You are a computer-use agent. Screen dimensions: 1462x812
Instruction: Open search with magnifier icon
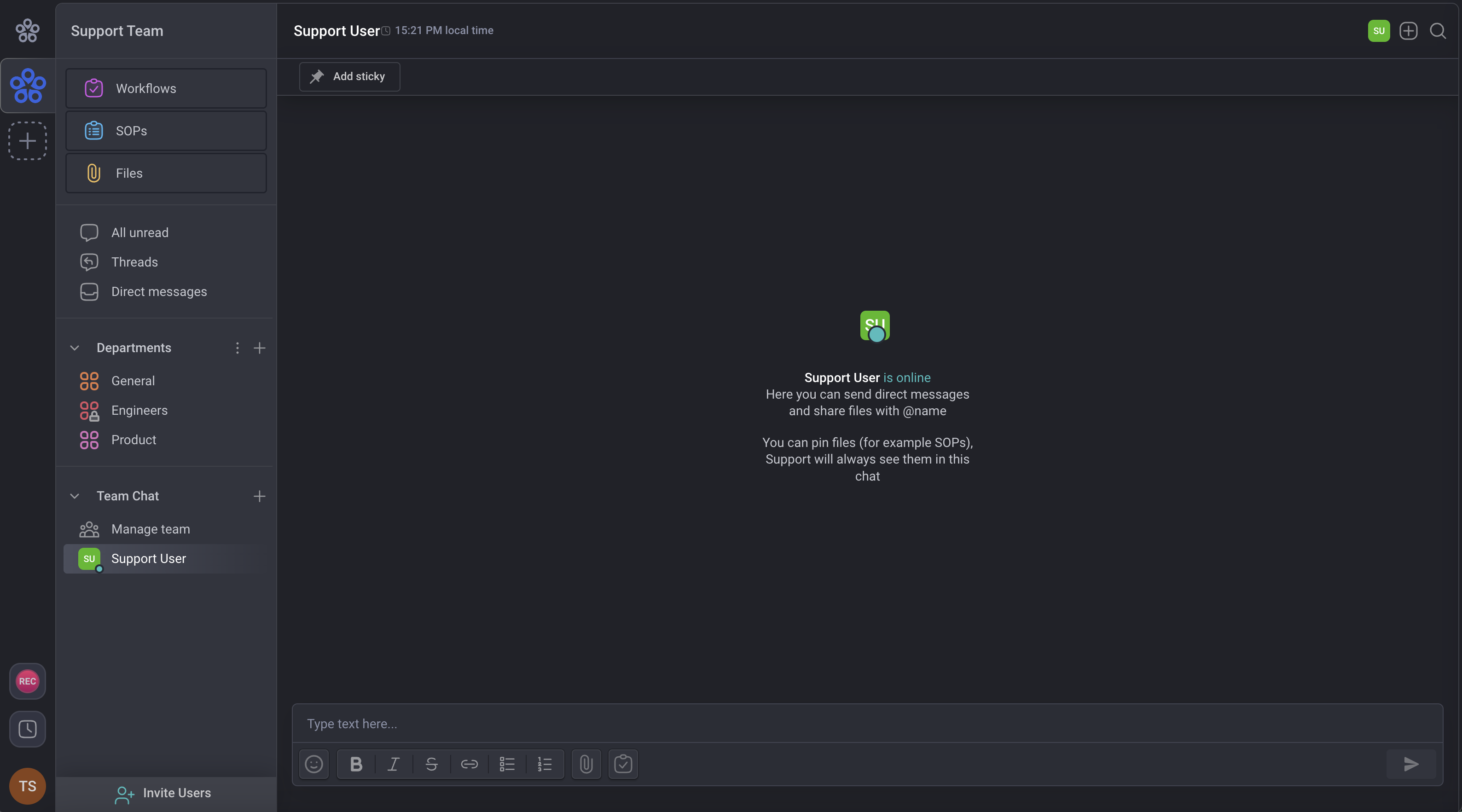tap(1438, 31)
